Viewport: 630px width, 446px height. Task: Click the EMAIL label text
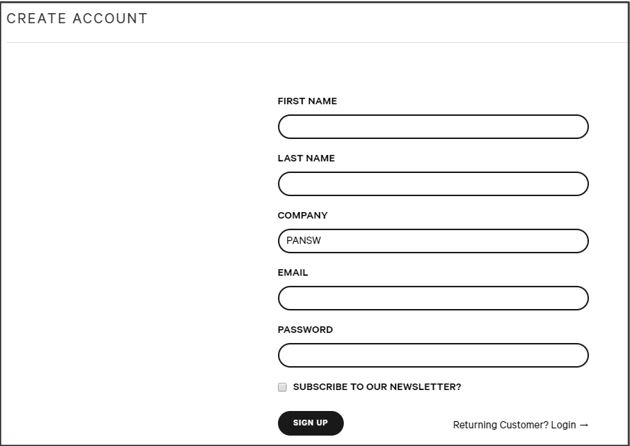tap(293, 272)
